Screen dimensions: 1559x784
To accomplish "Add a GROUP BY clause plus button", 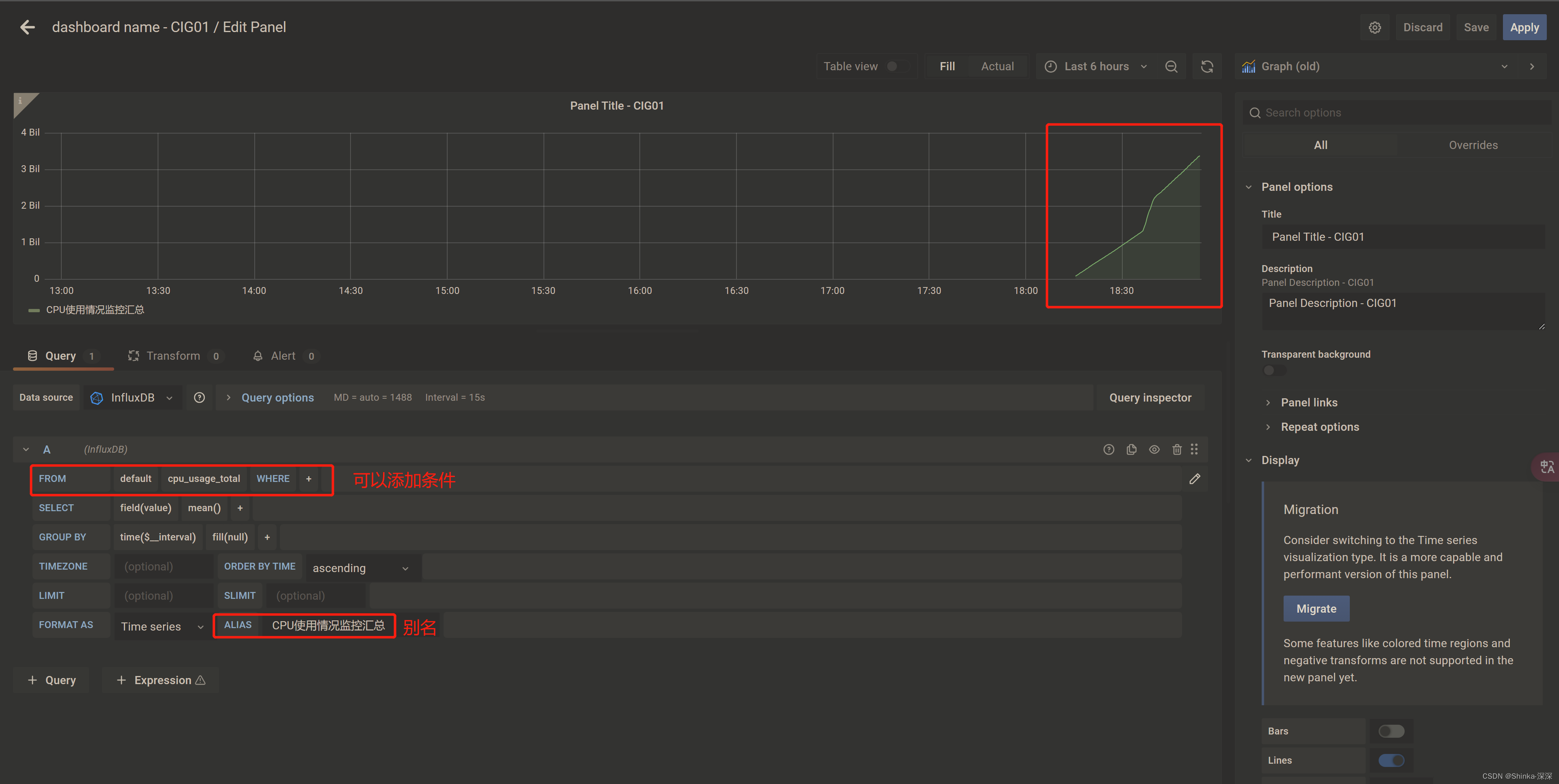I will (x=267, y=537).
